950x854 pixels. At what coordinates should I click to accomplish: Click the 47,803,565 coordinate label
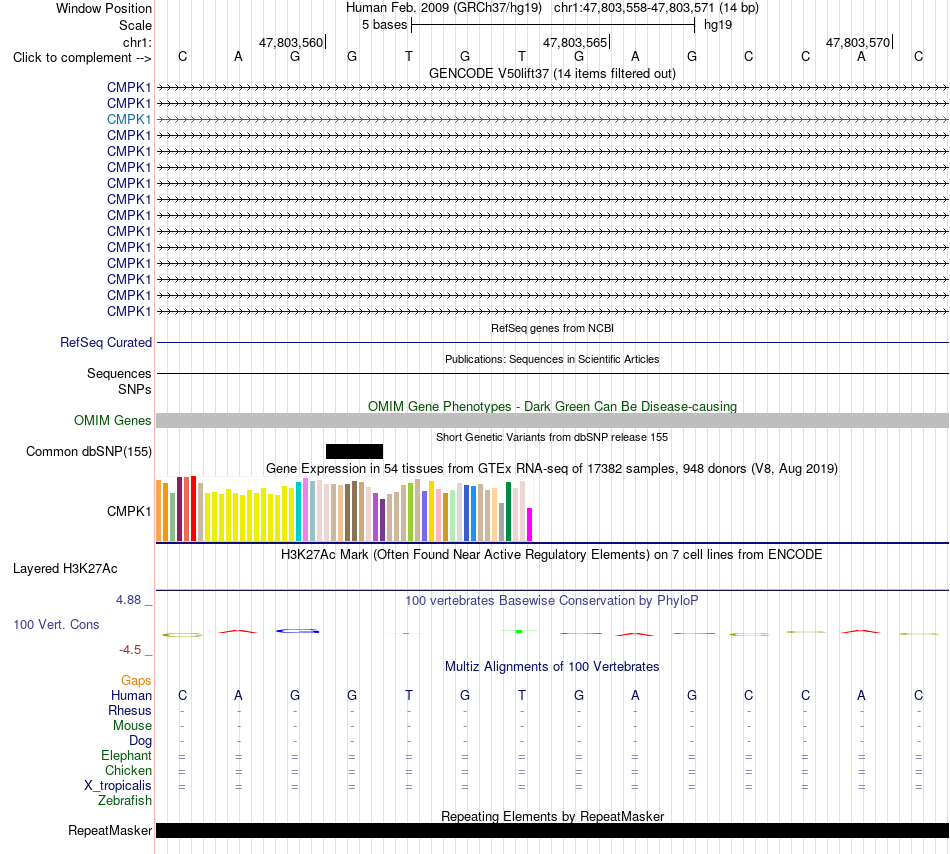(x=574, y=42)
